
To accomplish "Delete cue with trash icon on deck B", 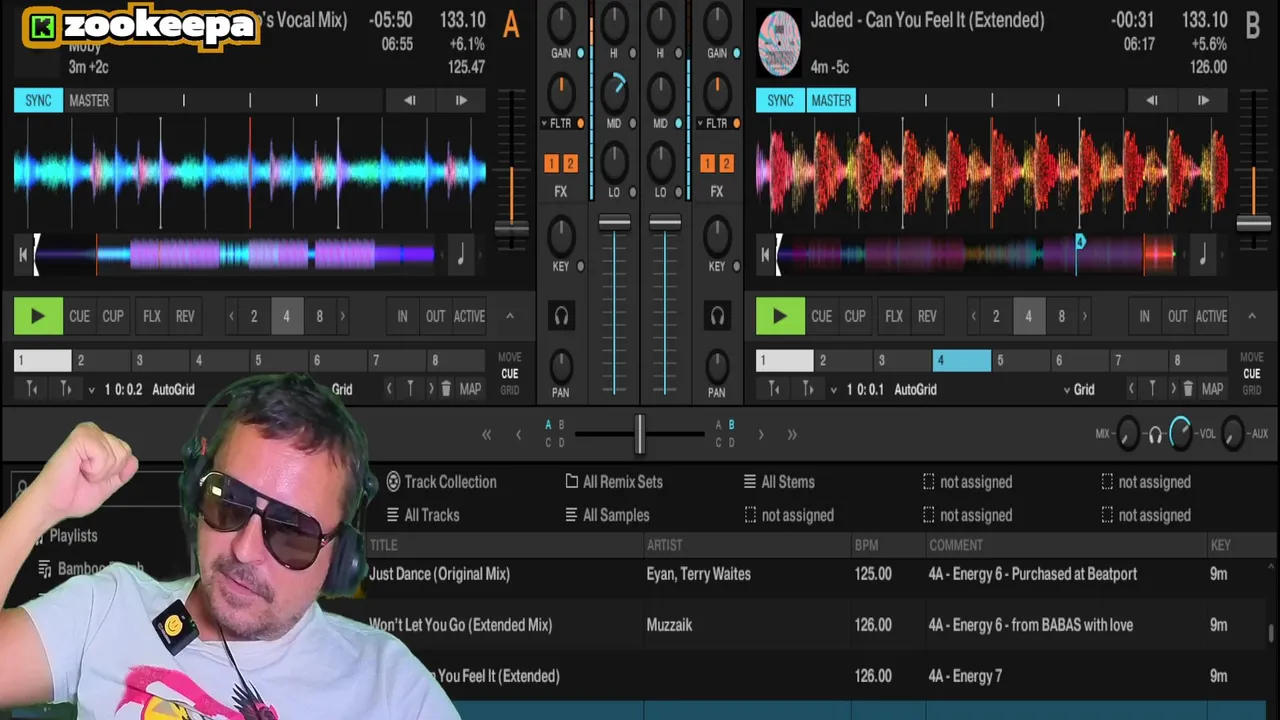I will [x=1188, y=389].
